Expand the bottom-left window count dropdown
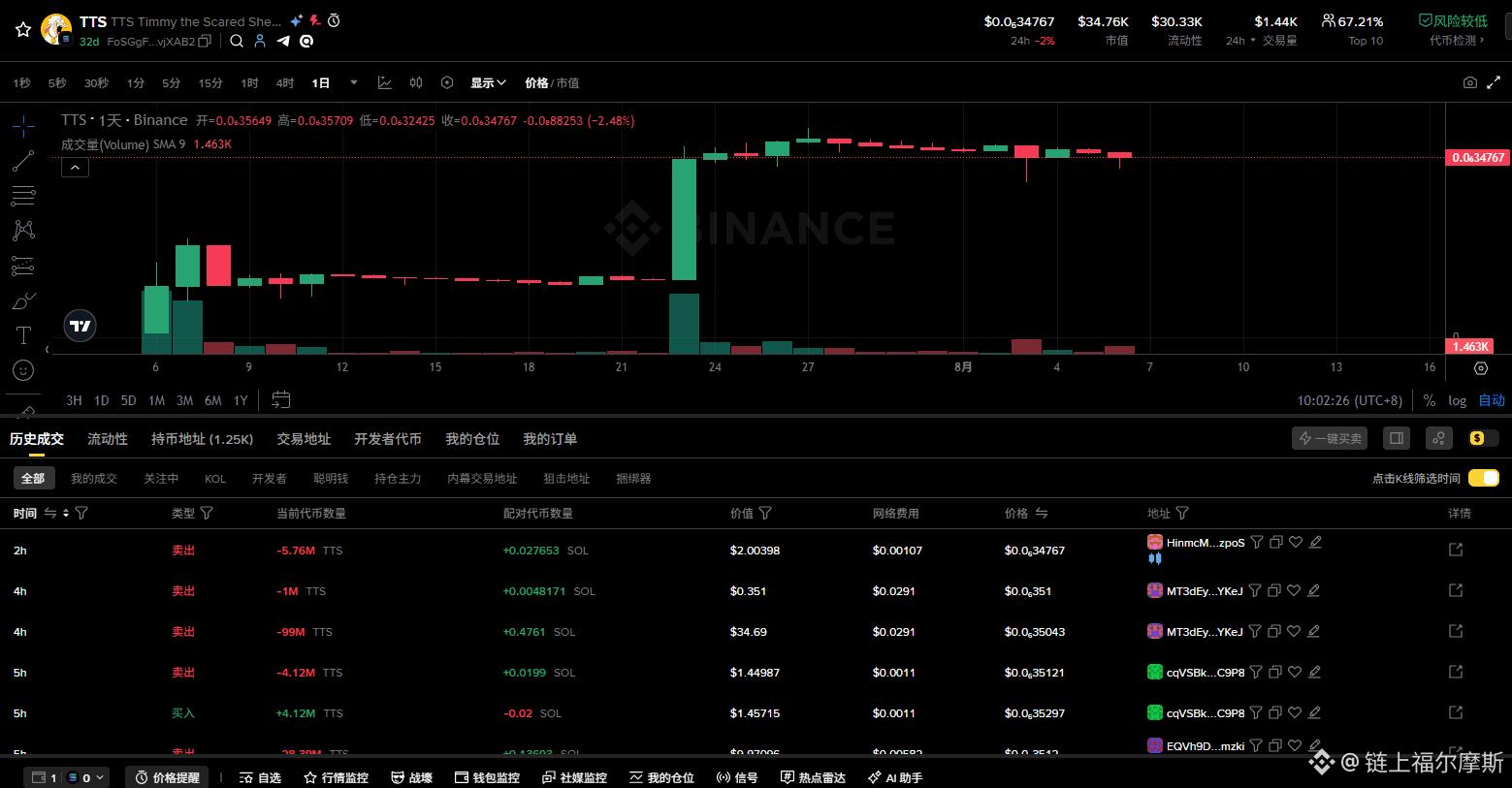The height and width of the screenshot is (788, 1512). 101,777
